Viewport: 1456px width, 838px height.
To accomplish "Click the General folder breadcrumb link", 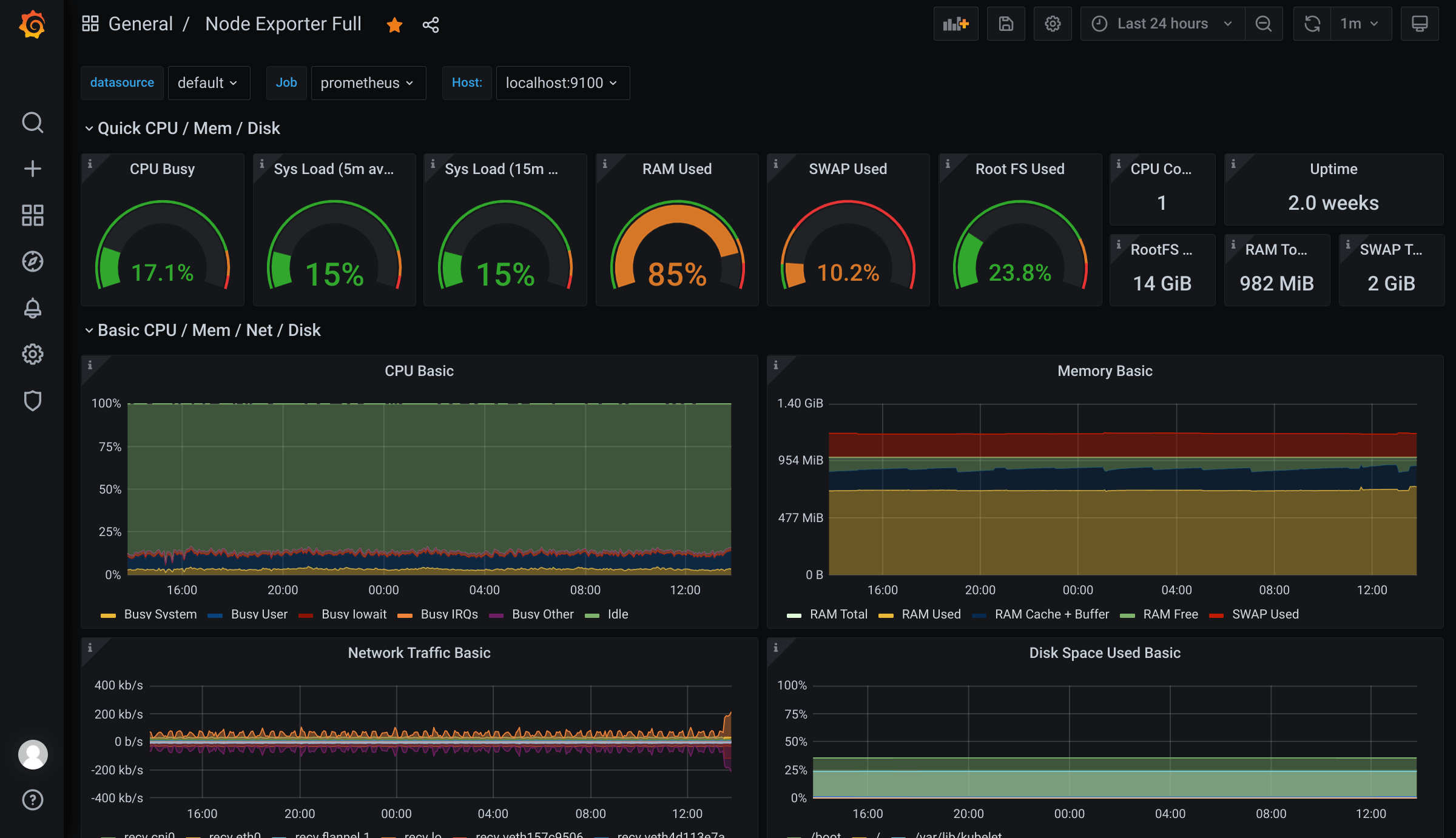I will point(140,24).
